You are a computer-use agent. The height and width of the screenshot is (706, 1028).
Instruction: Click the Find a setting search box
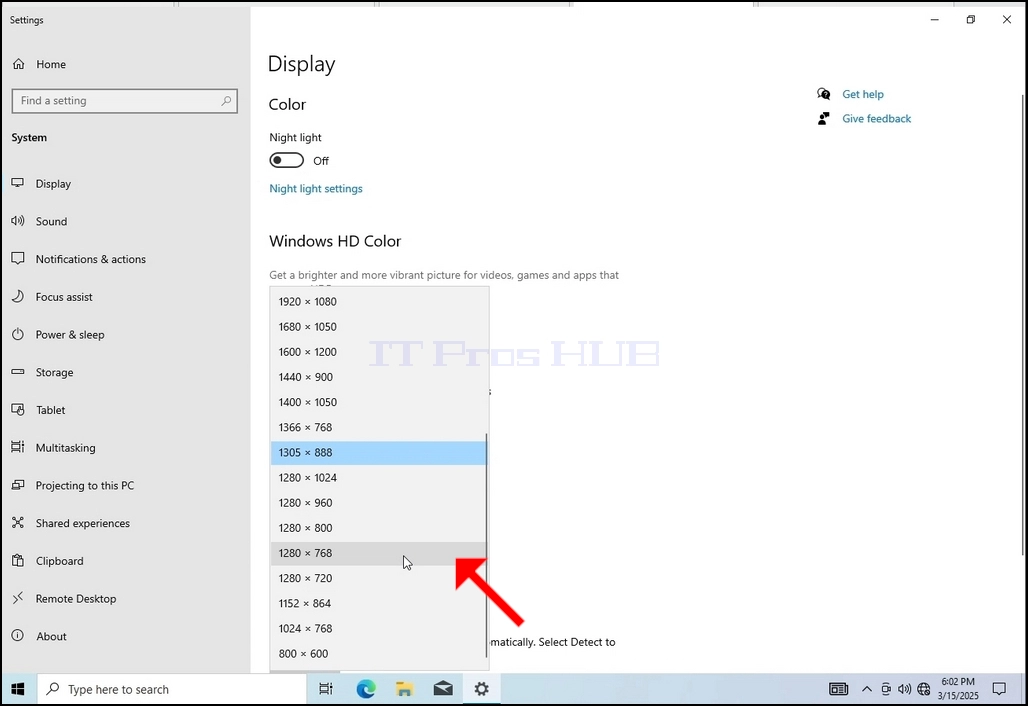[x=125, y=101]
